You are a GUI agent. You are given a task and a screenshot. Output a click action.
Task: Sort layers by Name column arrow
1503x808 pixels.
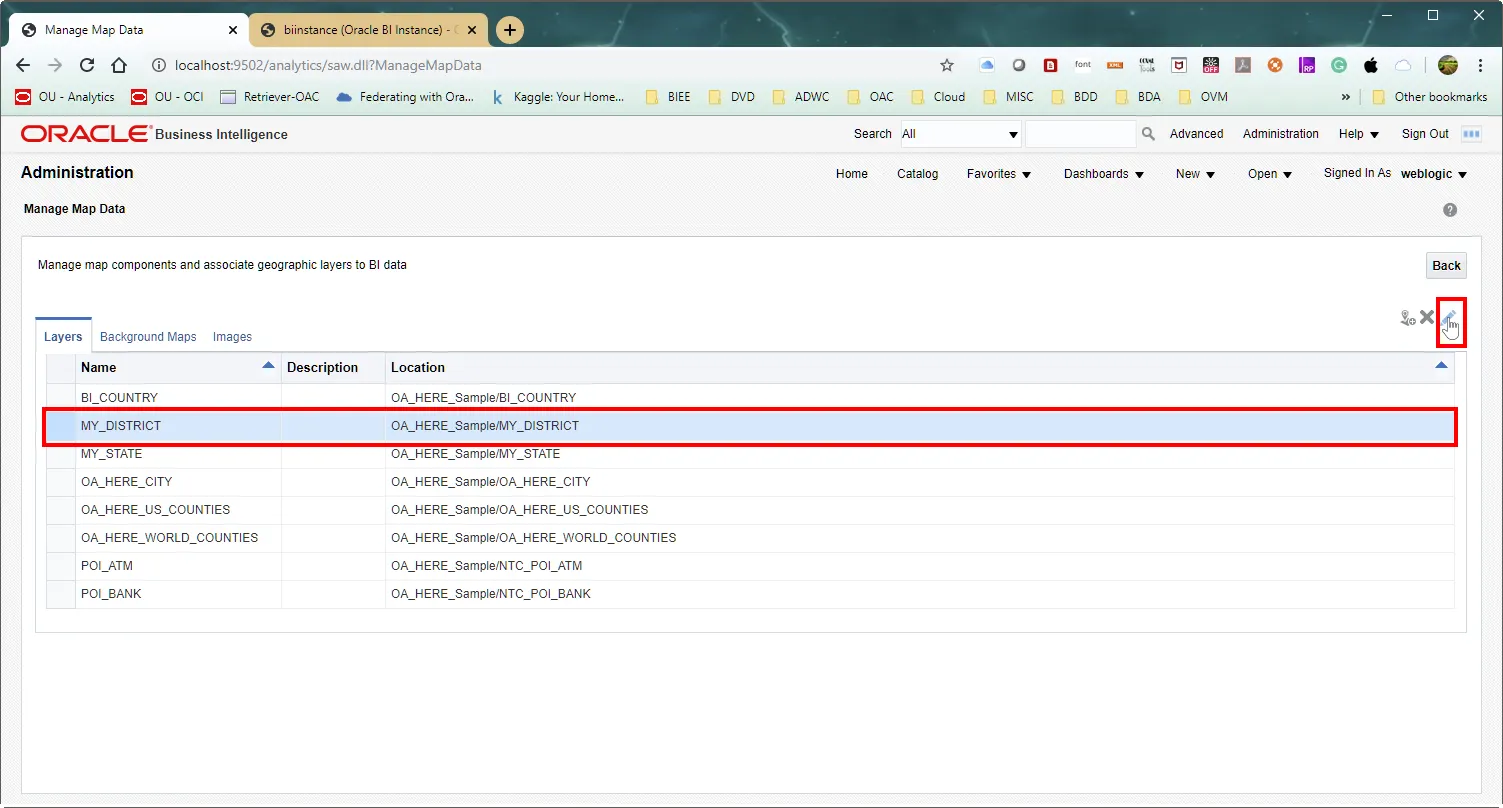(268, 366)
